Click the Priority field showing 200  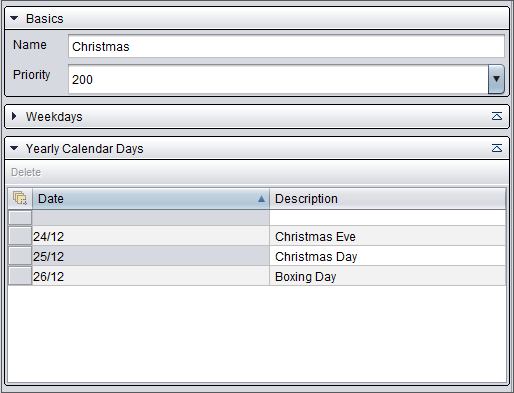278,79
